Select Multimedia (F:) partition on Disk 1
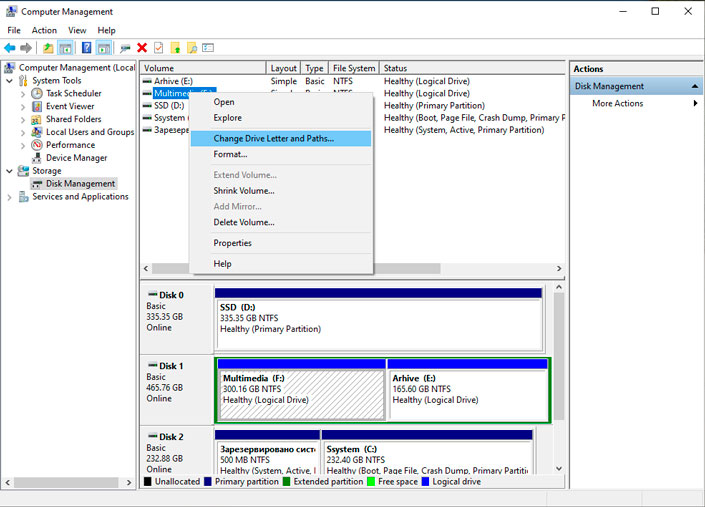705x507 pixels. 301,390
